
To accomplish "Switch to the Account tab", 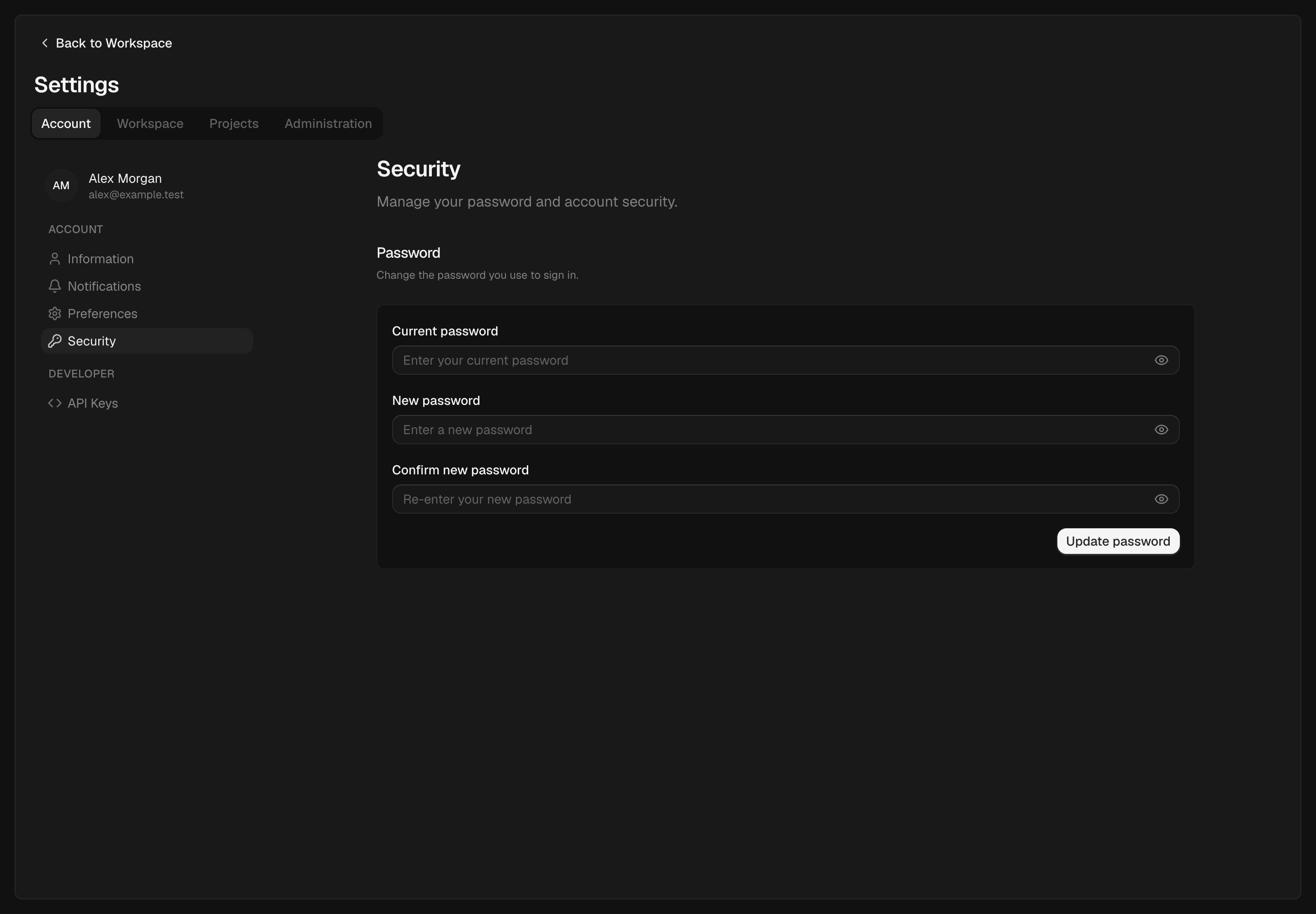I will [x=66, y=124].
